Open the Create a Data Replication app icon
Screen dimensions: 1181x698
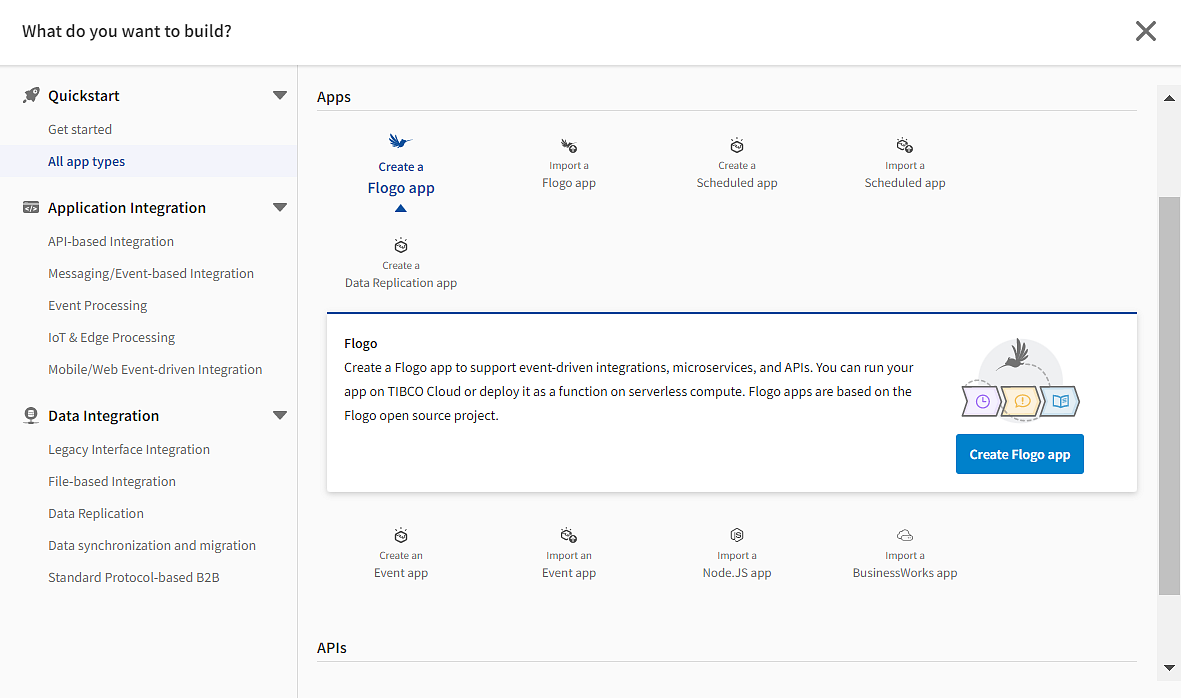coord(401,246)
